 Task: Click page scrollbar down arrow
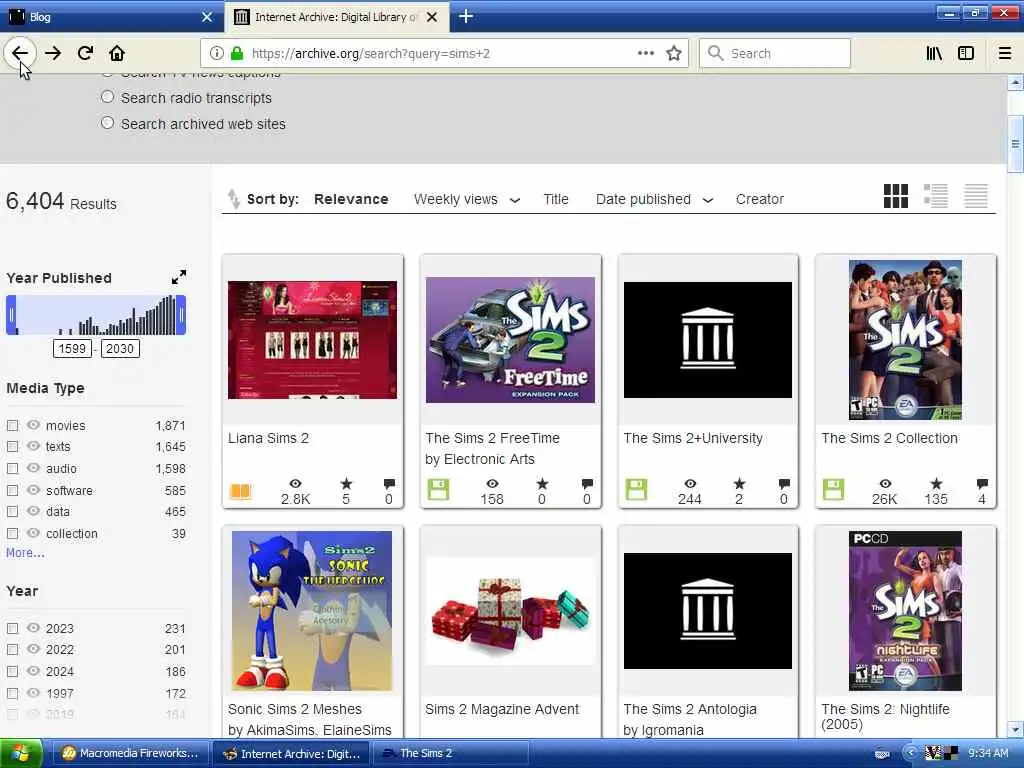click(x=1015, y=729)
